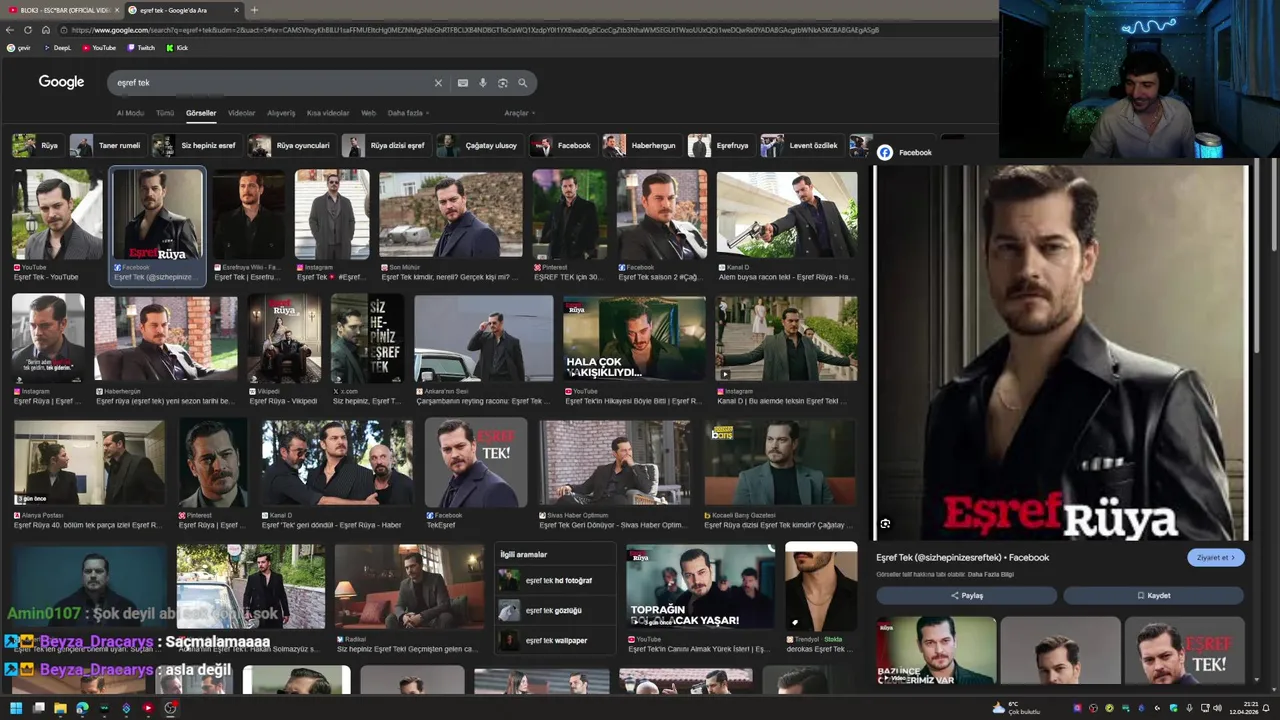Select the AI Modu search tab
This screenshot has height=720, width=1280.
click(130, 113)
